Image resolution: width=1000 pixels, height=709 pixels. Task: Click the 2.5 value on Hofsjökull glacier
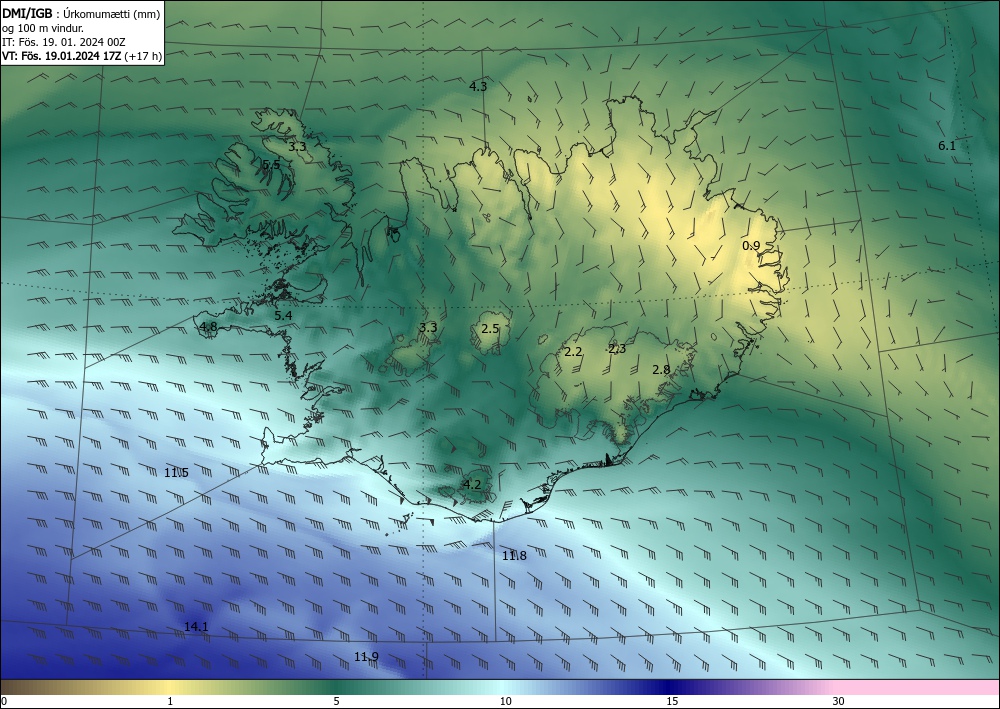pos(490,329)
